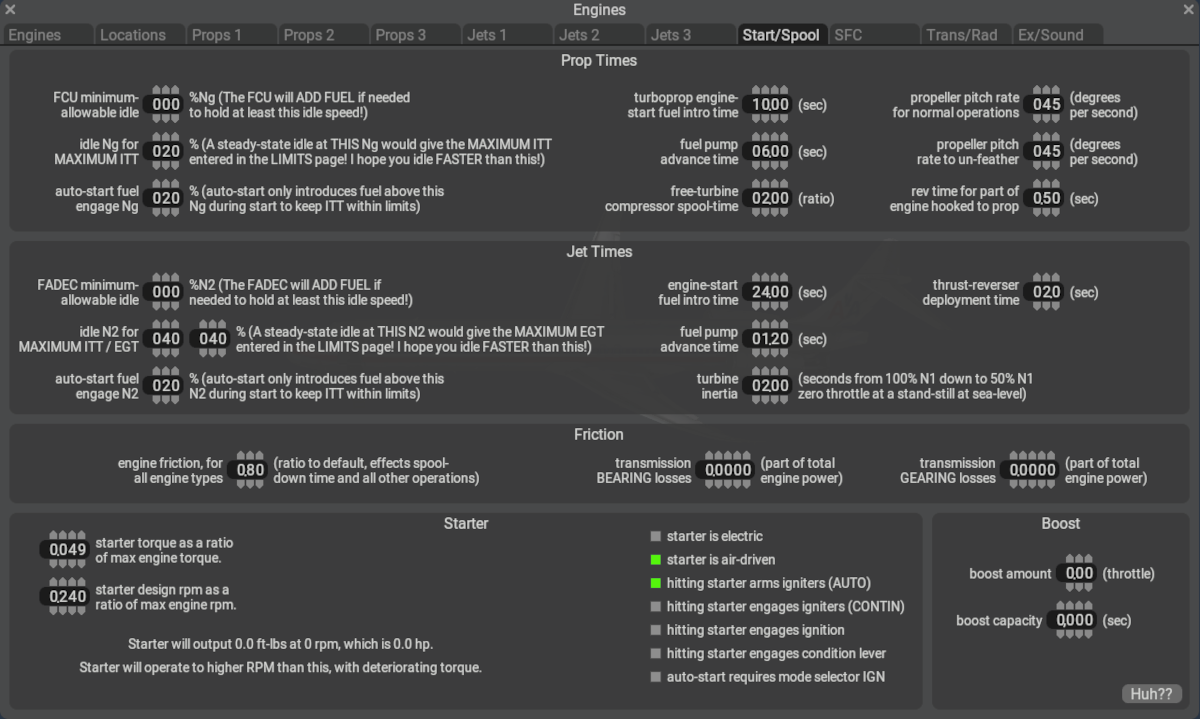This screenshot has width=1200, height=719.
Task: Click the FCU minimum-allowable idle value field
Action: tap(166, 105)
